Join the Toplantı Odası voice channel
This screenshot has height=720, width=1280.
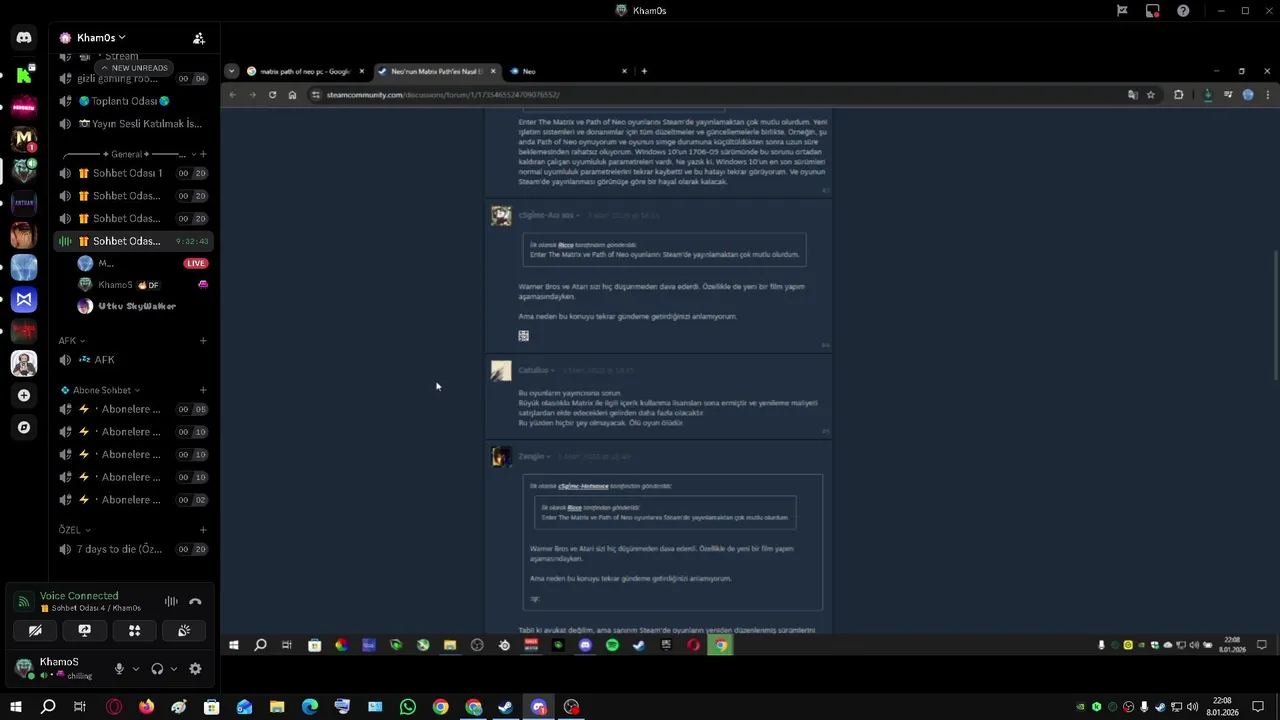pos(132,101)
